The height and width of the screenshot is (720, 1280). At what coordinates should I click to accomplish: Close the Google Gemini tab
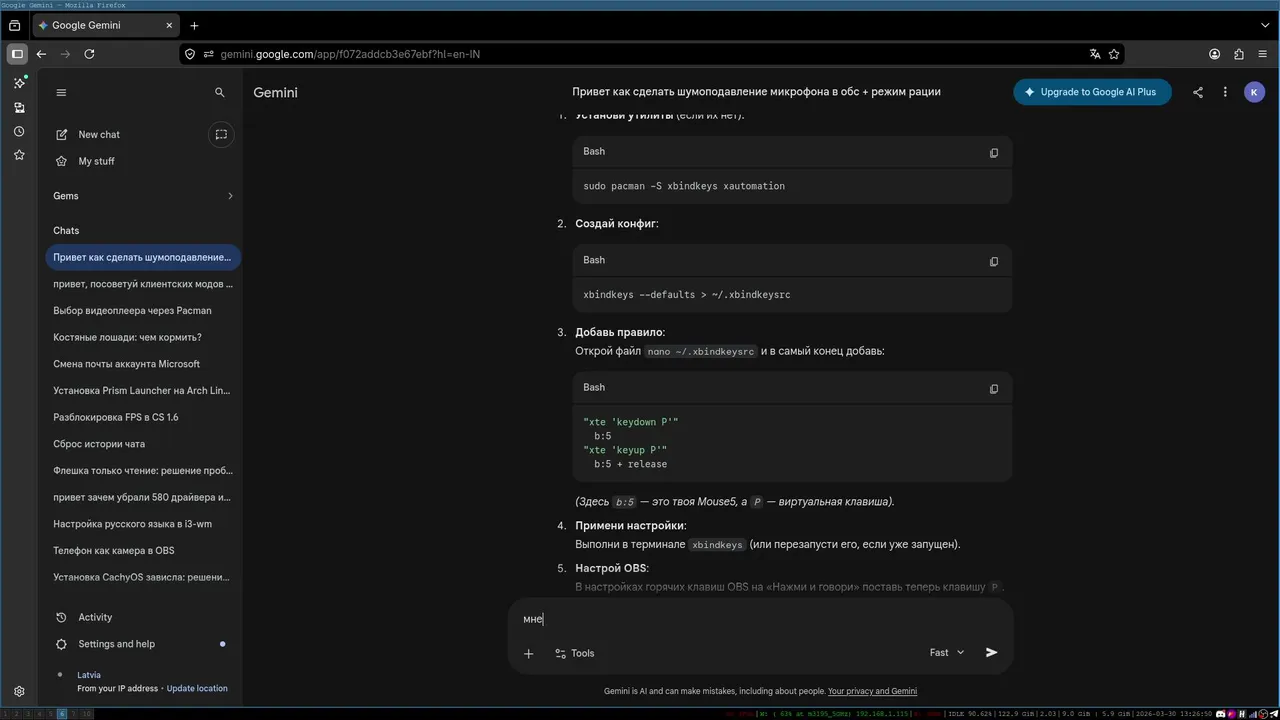[x=167, y=25]
